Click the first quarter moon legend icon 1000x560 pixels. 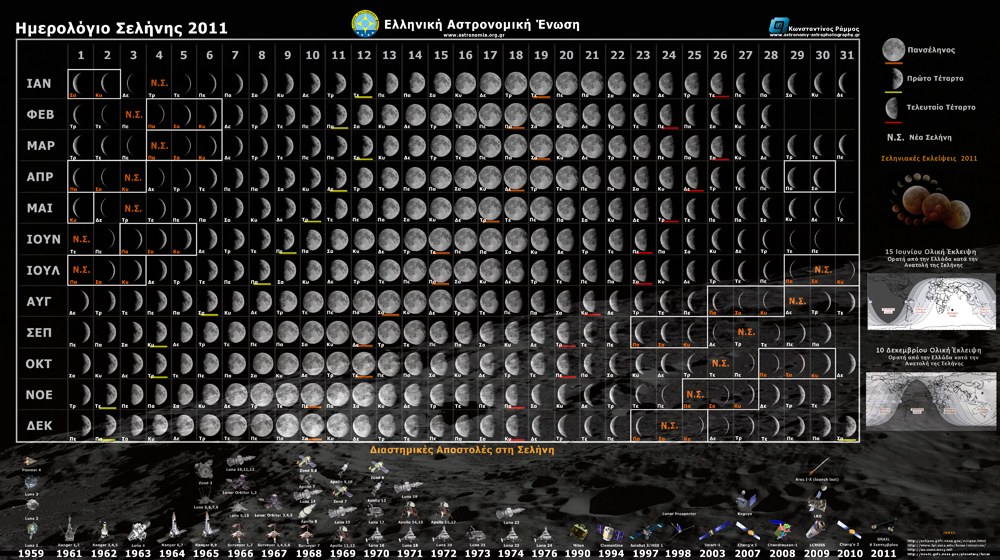pos(894,78)
